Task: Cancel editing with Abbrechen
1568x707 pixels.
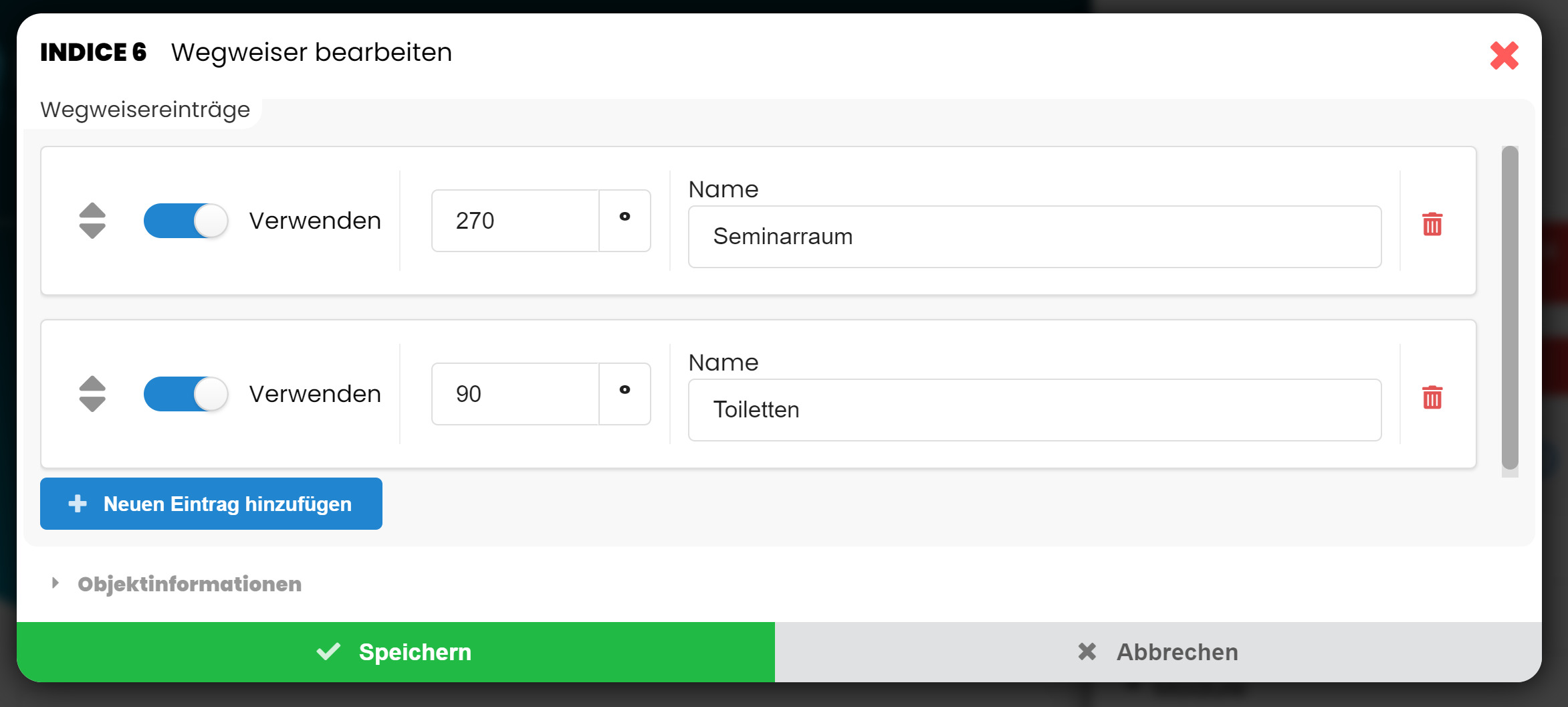Action: point(1158,652)
